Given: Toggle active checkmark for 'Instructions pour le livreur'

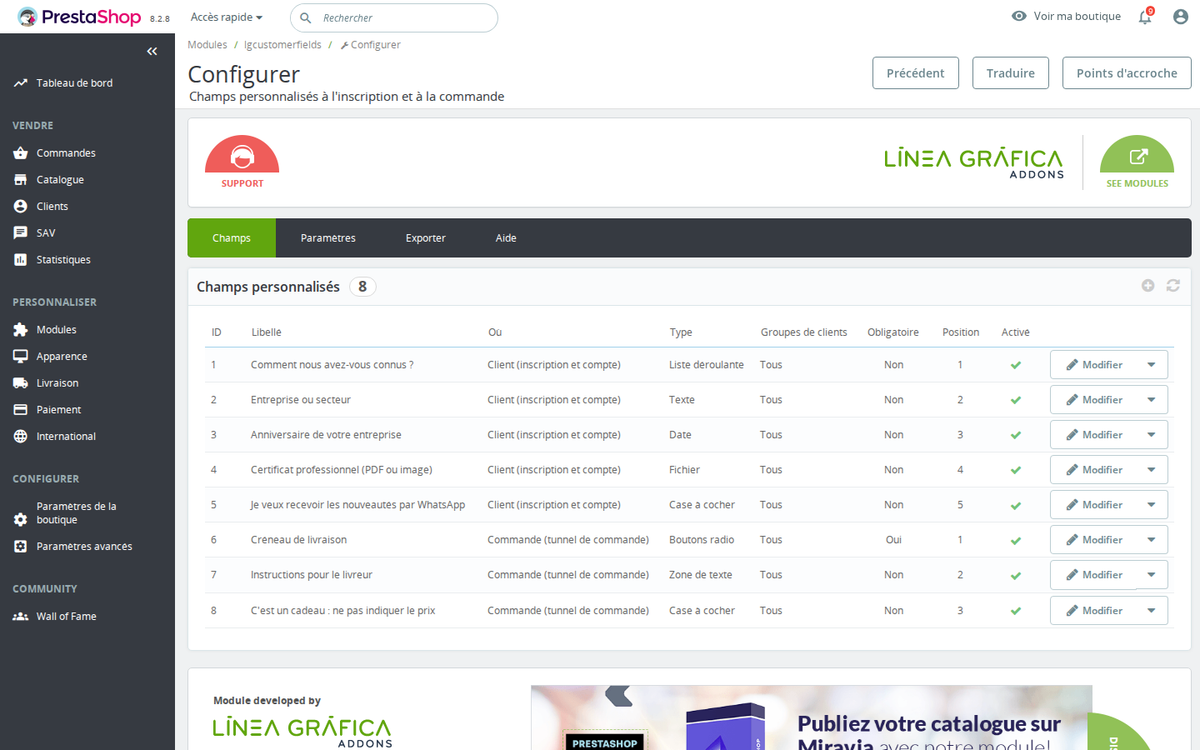Looking at the screenshot, I should pos(1015,575).
